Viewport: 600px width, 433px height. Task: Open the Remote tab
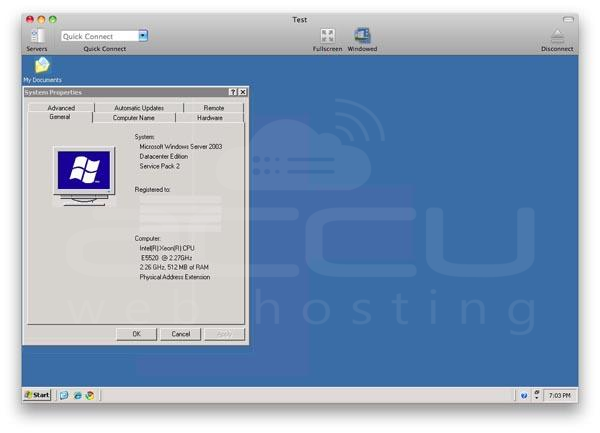coord(214,108)
